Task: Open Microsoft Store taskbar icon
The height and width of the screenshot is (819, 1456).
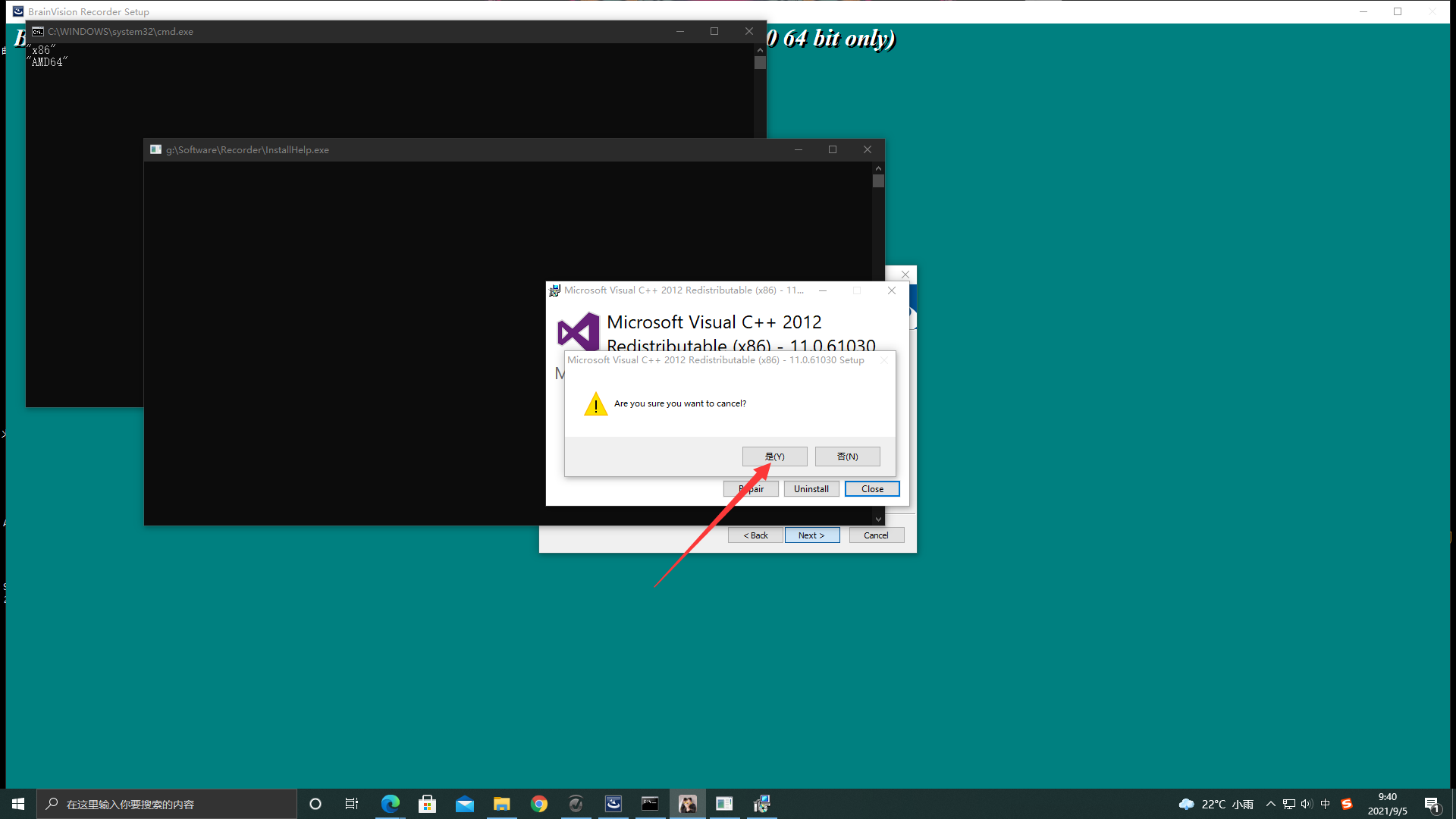Action: coord(428,804)
